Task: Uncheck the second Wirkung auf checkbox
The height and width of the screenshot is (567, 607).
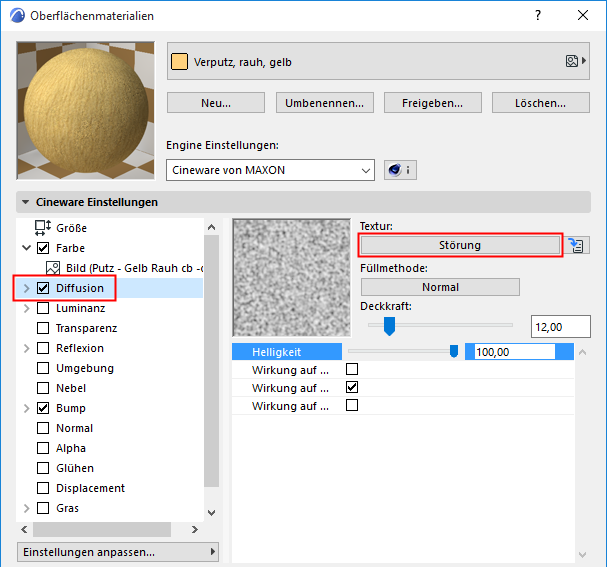Action: [x=352, y=387]
